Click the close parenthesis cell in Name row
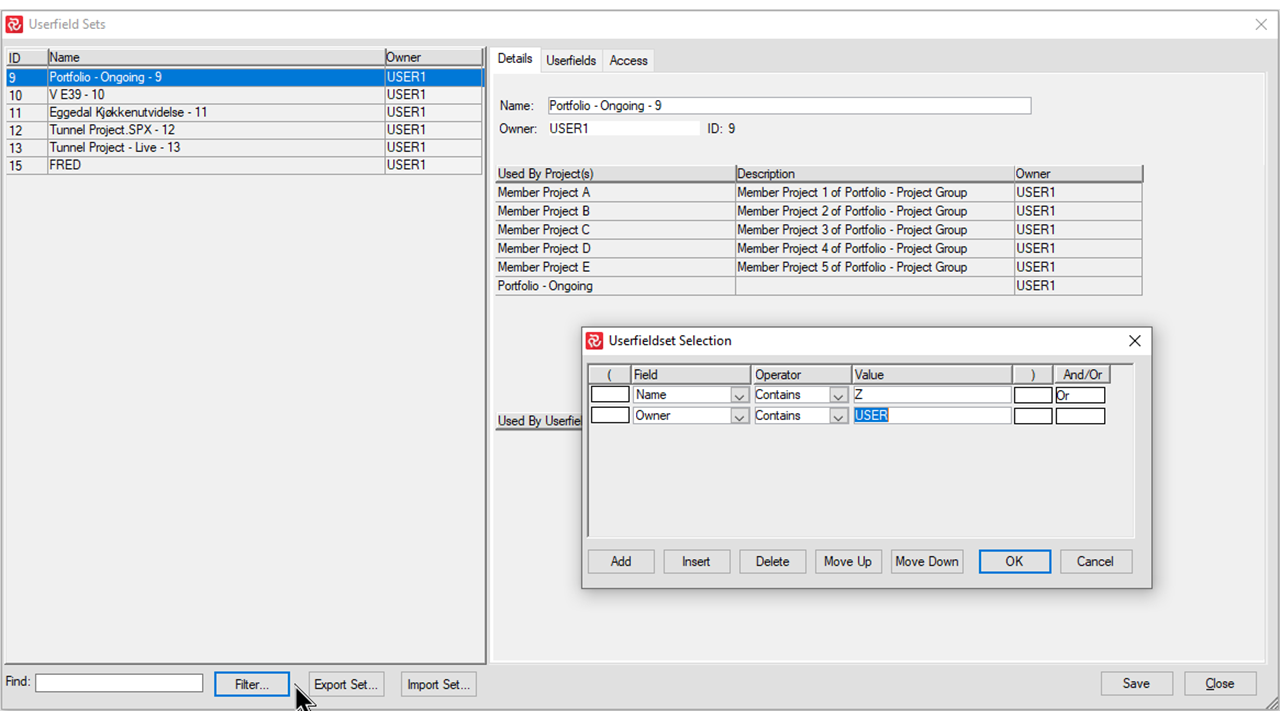This screenshot has width=1280, height=720. (x=1033, y=395)
